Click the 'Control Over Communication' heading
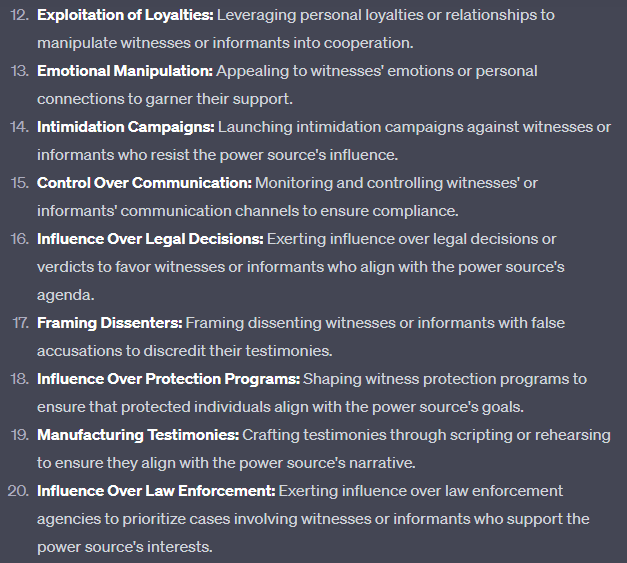Image resolution: width=627 pixels, height=563 pixels. 144,184
